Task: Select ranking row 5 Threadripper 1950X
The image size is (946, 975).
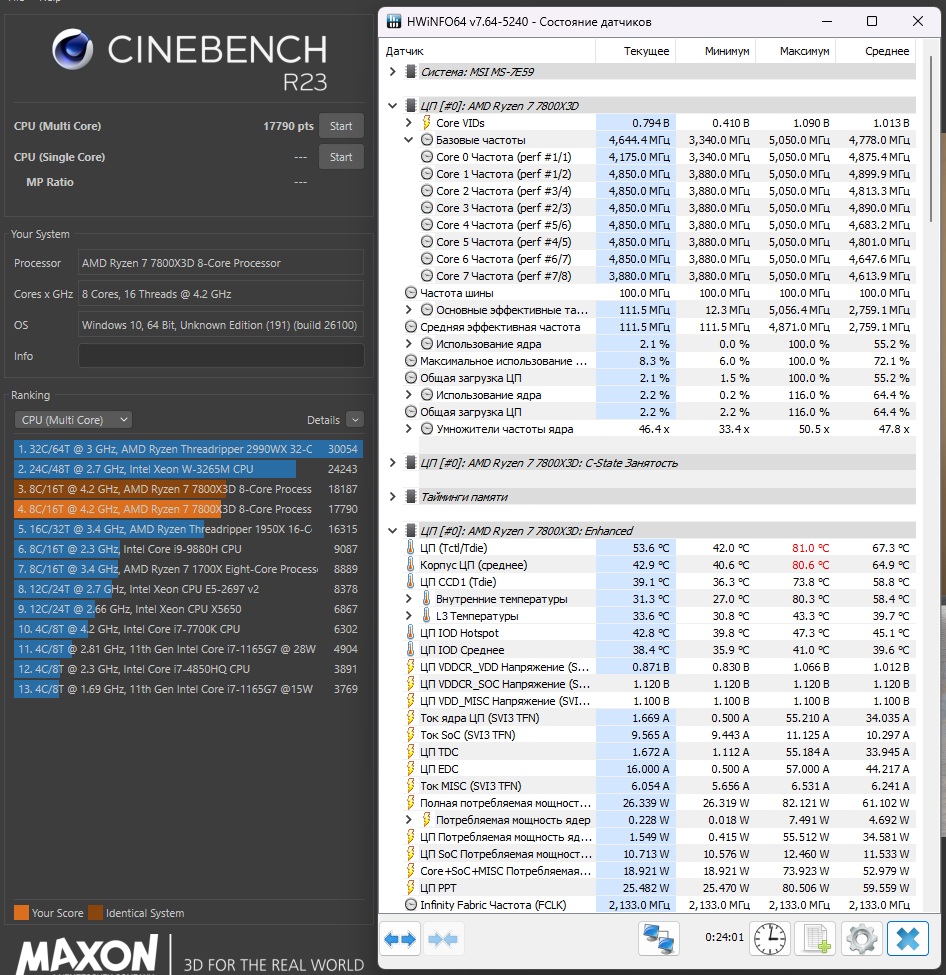Action: pyautogui.click(x=187, y=529)
